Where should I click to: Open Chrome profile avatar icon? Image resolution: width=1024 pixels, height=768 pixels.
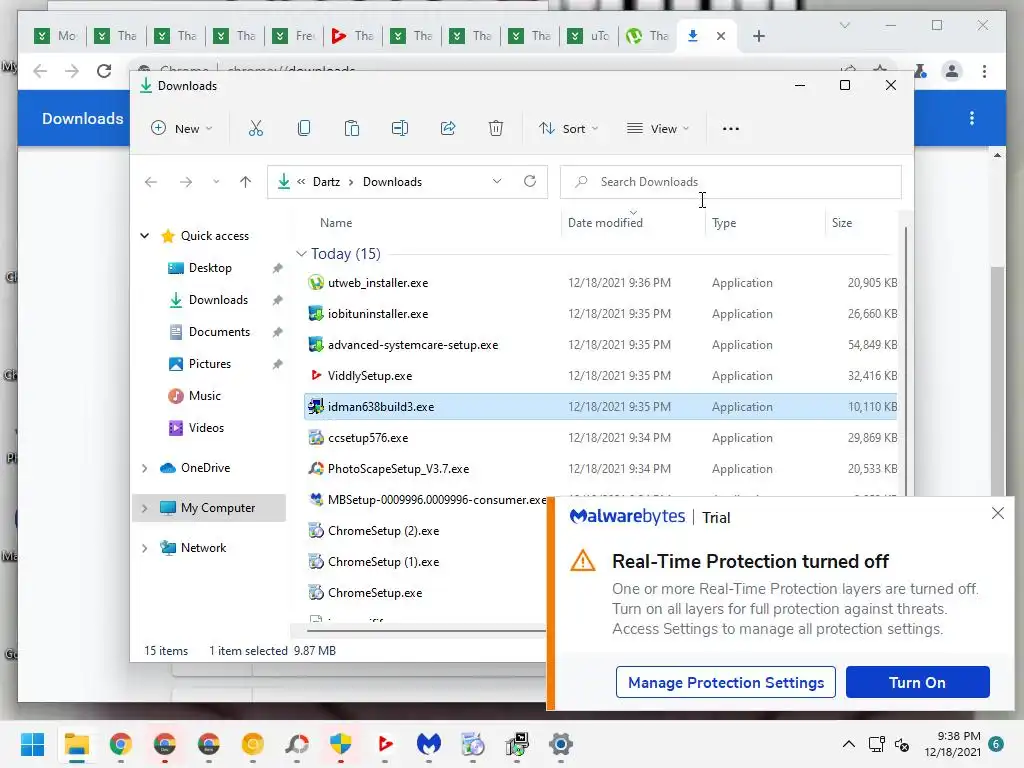pos(952,71)
